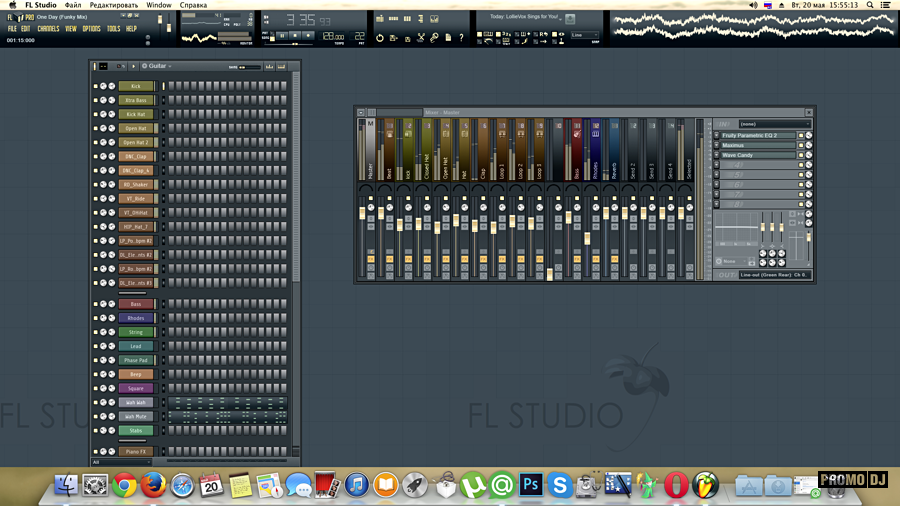Mute the Rhodes channel via its LED
Screen dimensions: 900x506
click(x=95, y=318)
